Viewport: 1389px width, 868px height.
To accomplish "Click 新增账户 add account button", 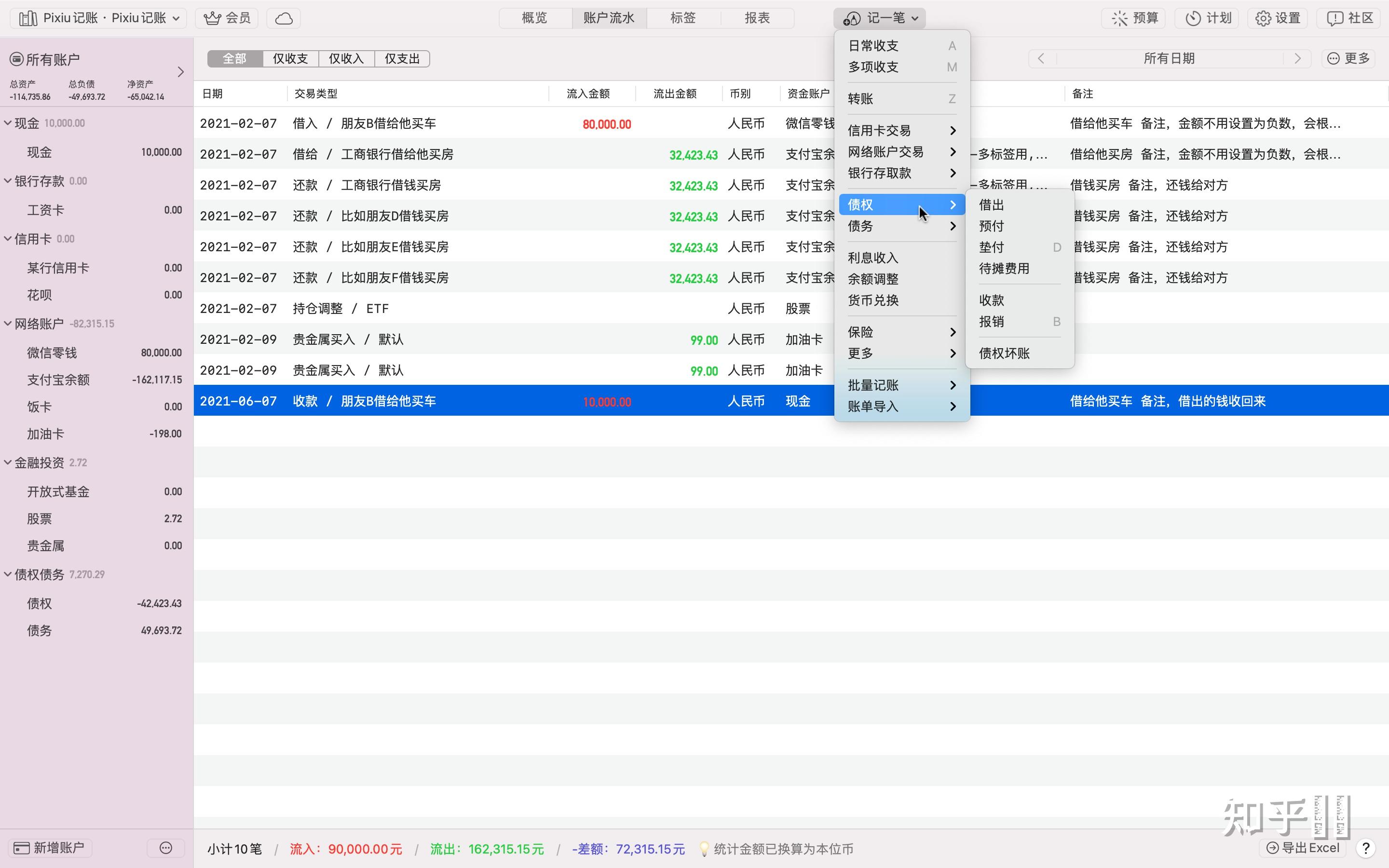I will [50, 848].
